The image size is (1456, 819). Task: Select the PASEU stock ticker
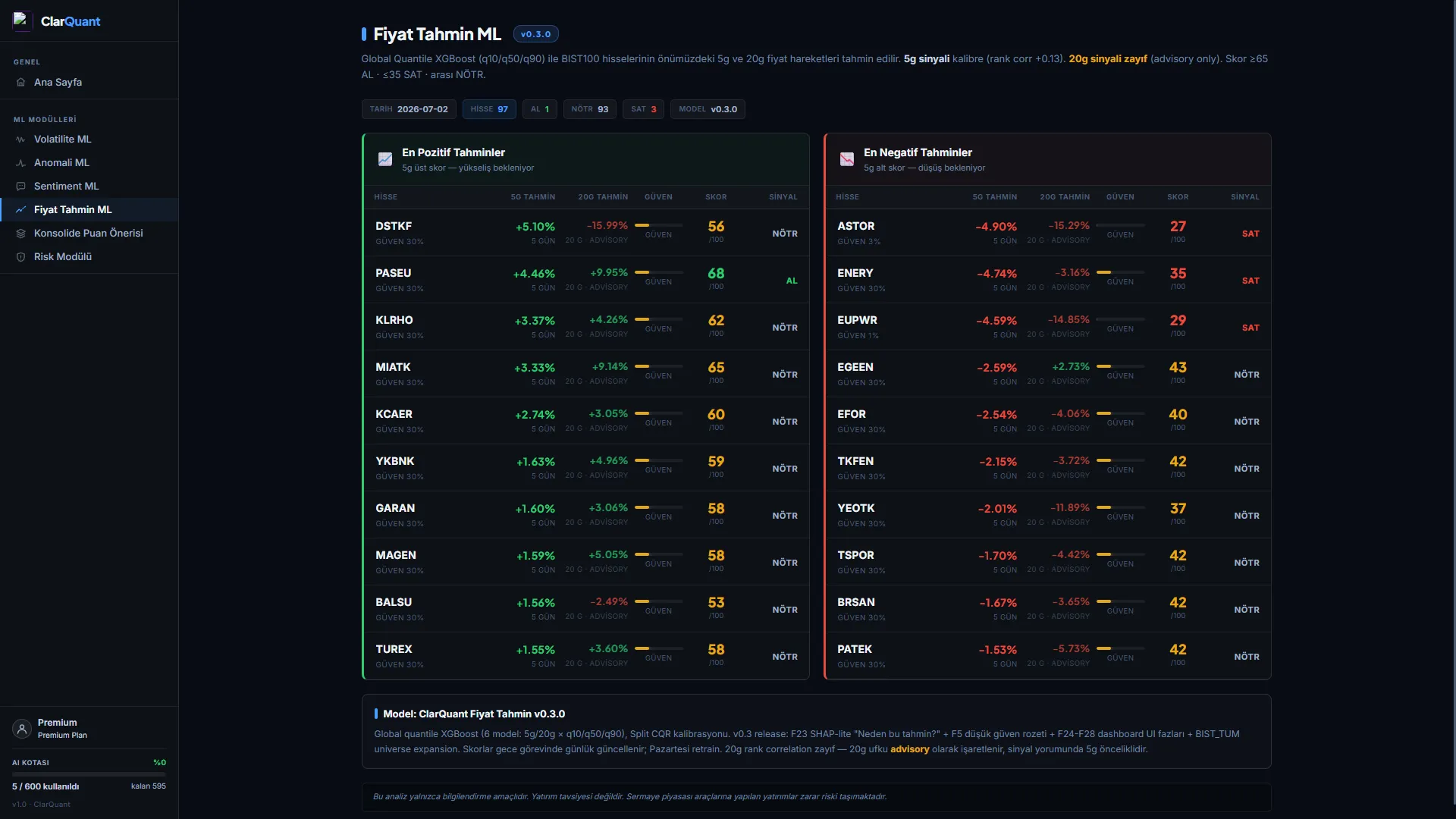point(393,273)
